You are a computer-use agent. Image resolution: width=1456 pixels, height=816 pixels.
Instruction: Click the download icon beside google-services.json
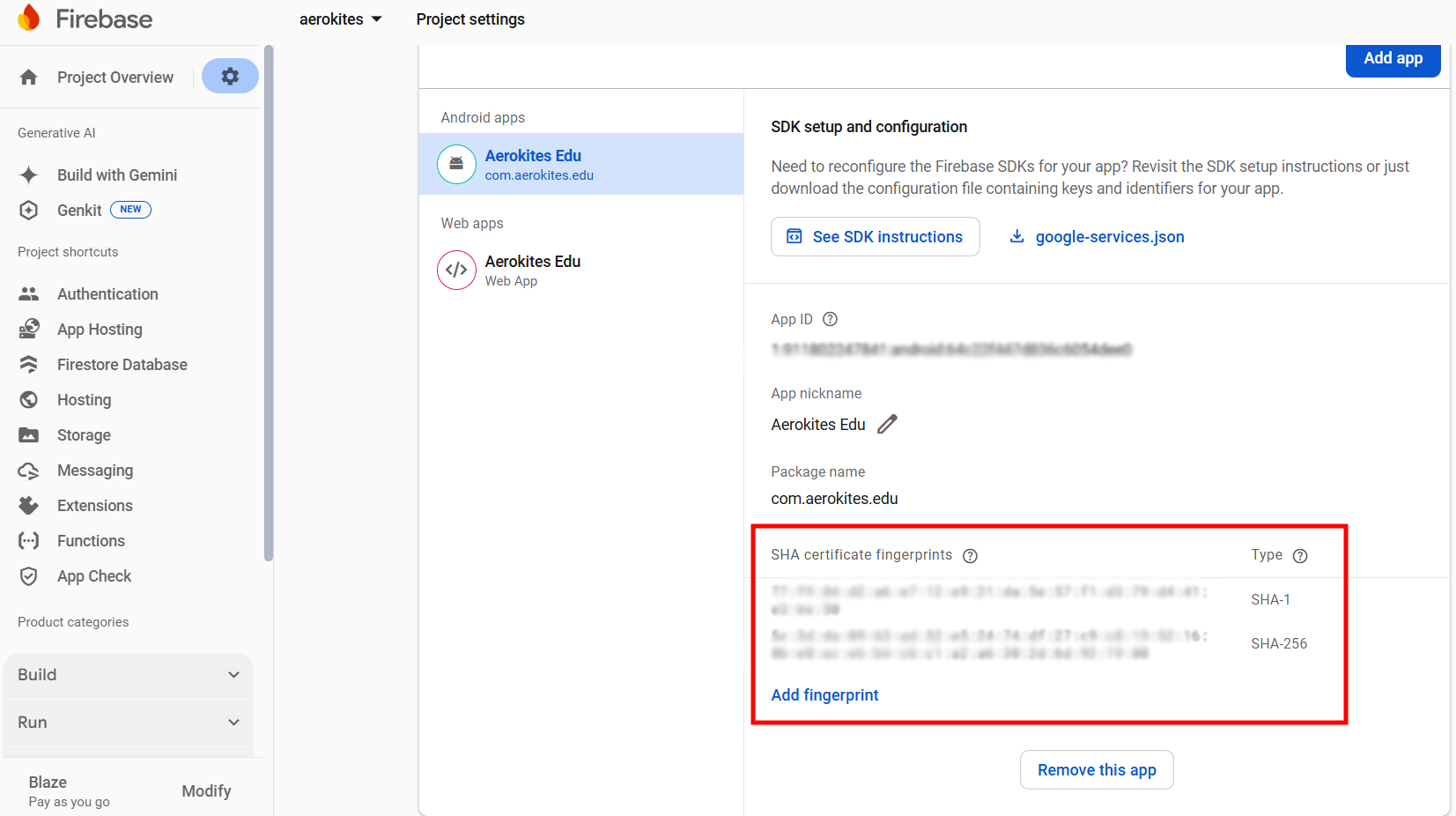tap(1016, 236)
